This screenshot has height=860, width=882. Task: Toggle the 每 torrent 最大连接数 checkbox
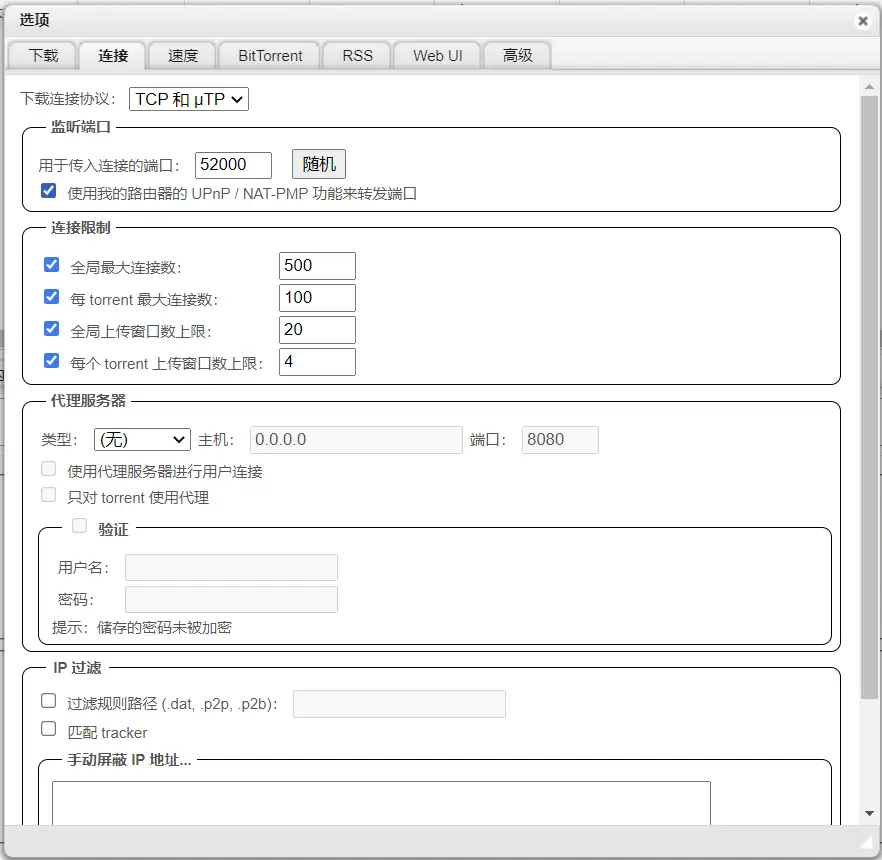(x=52, y=296)
